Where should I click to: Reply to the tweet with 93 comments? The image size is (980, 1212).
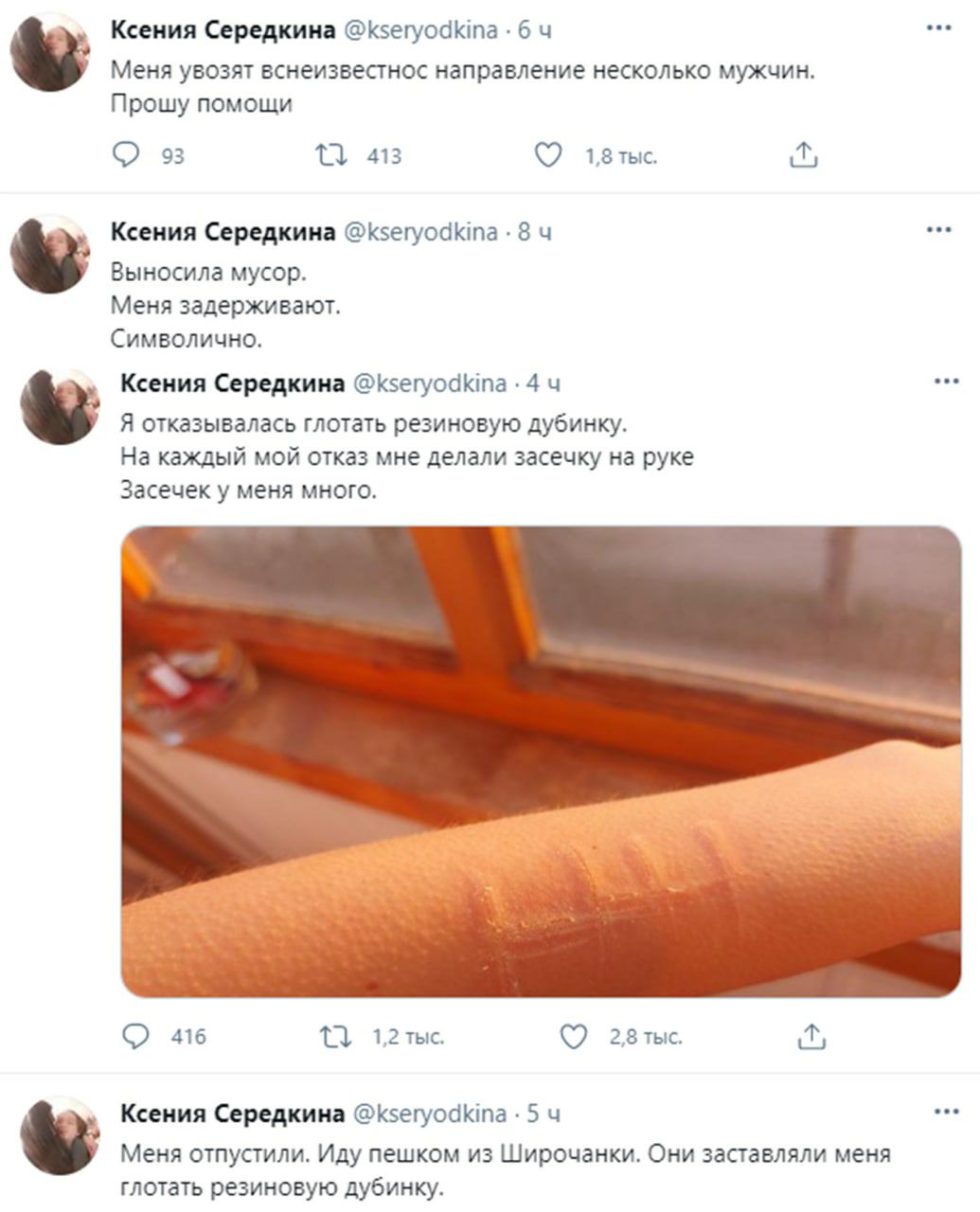click(126, 154)
